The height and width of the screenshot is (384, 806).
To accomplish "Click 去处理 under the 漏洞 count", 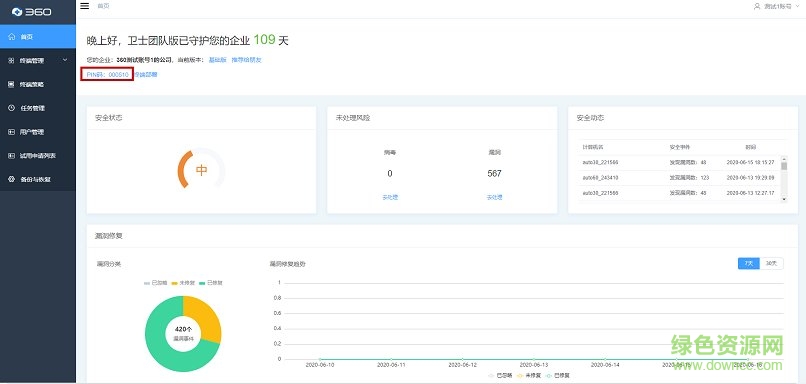I will click(494, 197).
